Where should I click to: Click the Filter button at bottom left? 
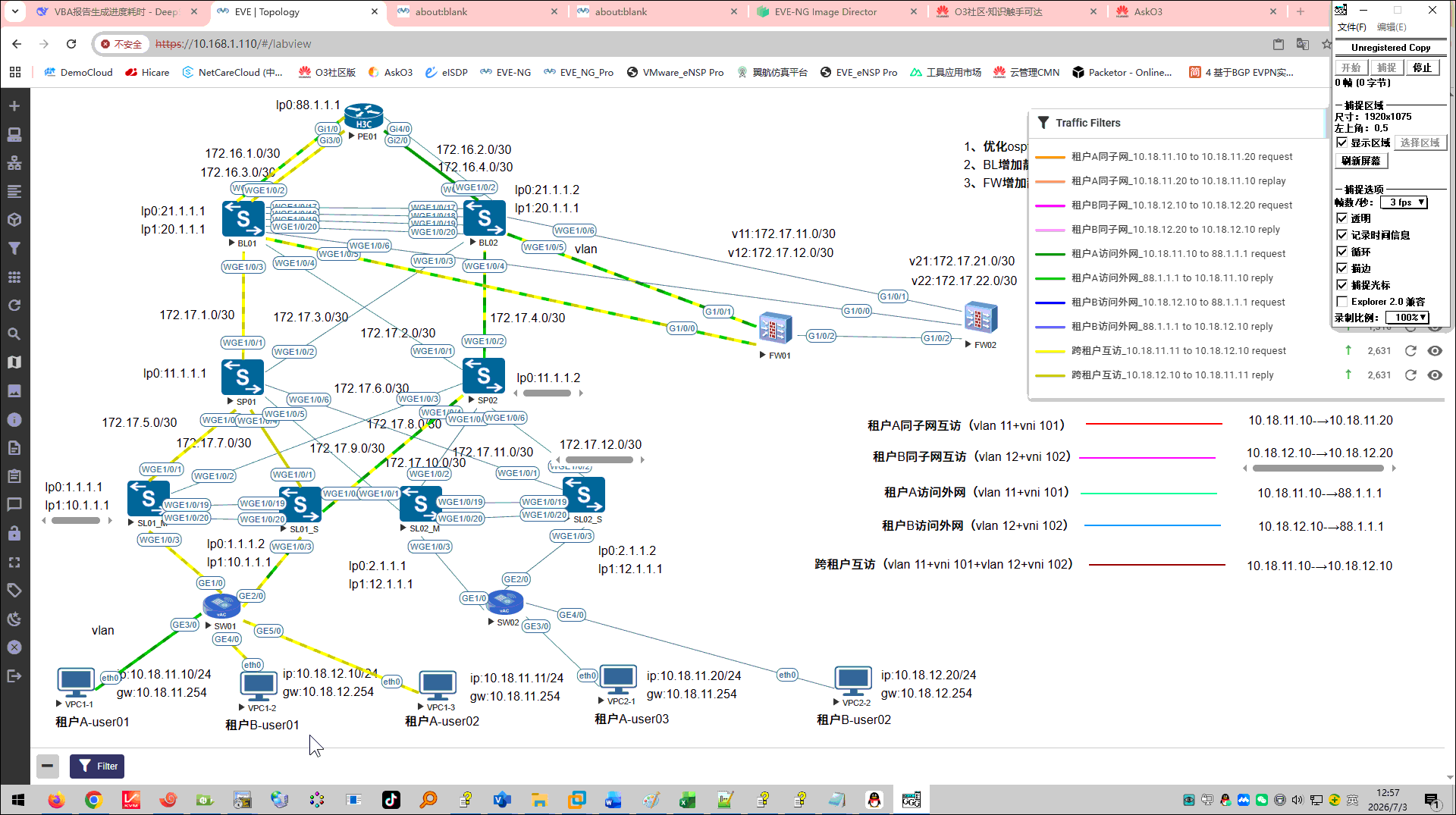click(97, 766)
